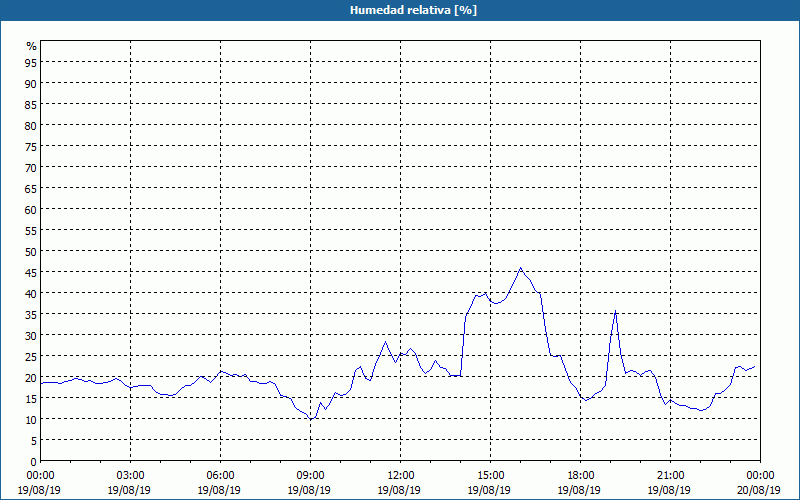
Task: Select the y-axis label '10'
Action: pyautogui.click(x=31, y=419)
